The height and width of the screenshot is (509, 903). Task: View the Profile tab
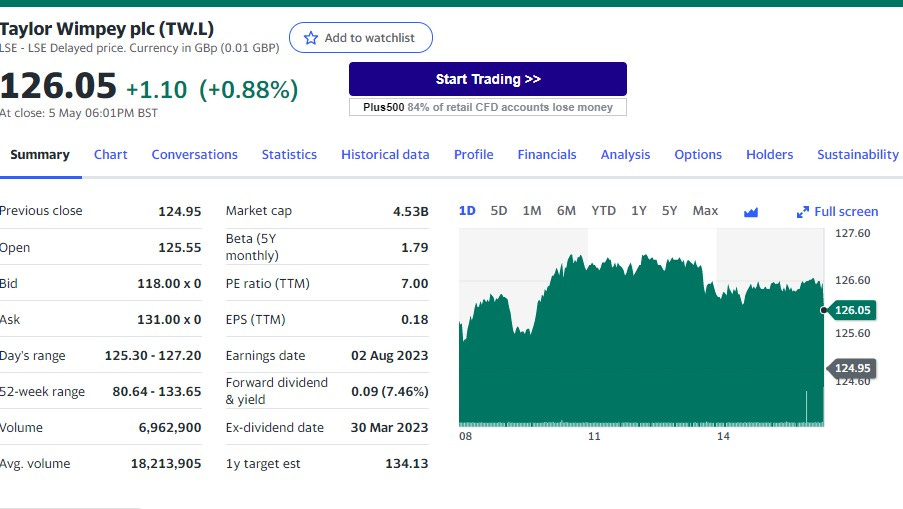pyautogui.click(x=473, y=154)
